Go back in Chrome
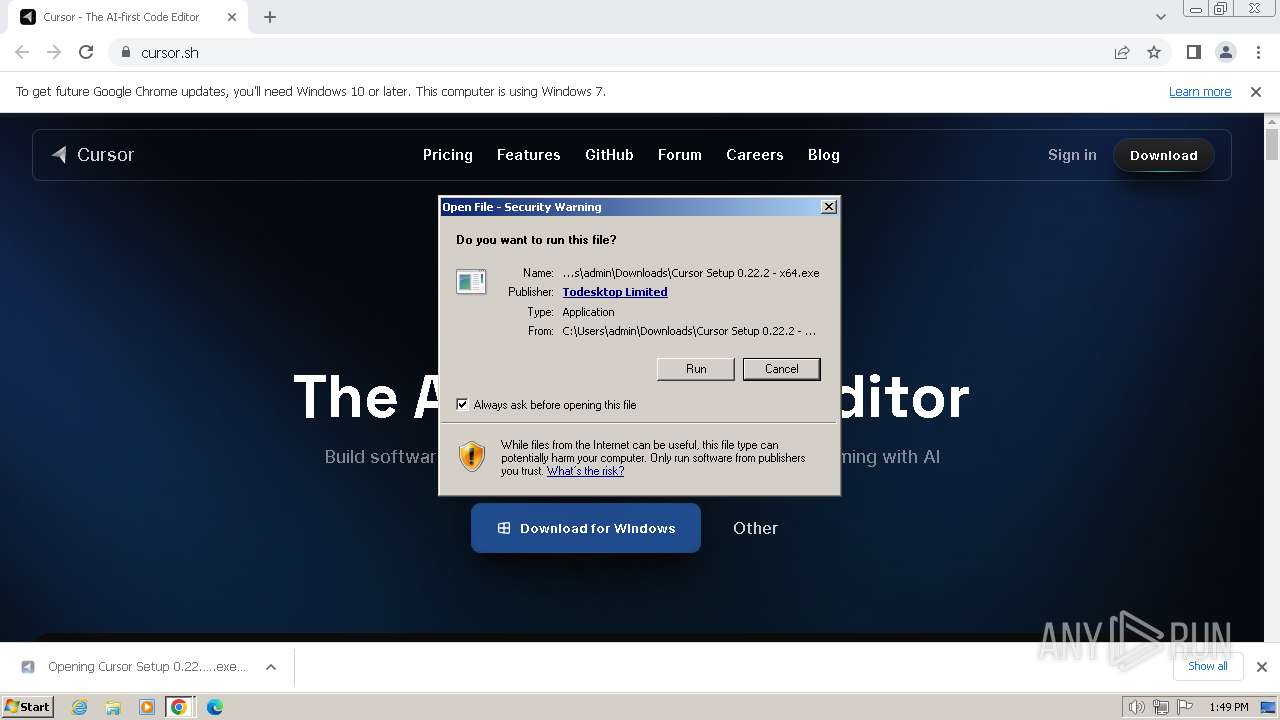The width and height of the screenshot is (1280, 720). [x=22, y=52]
